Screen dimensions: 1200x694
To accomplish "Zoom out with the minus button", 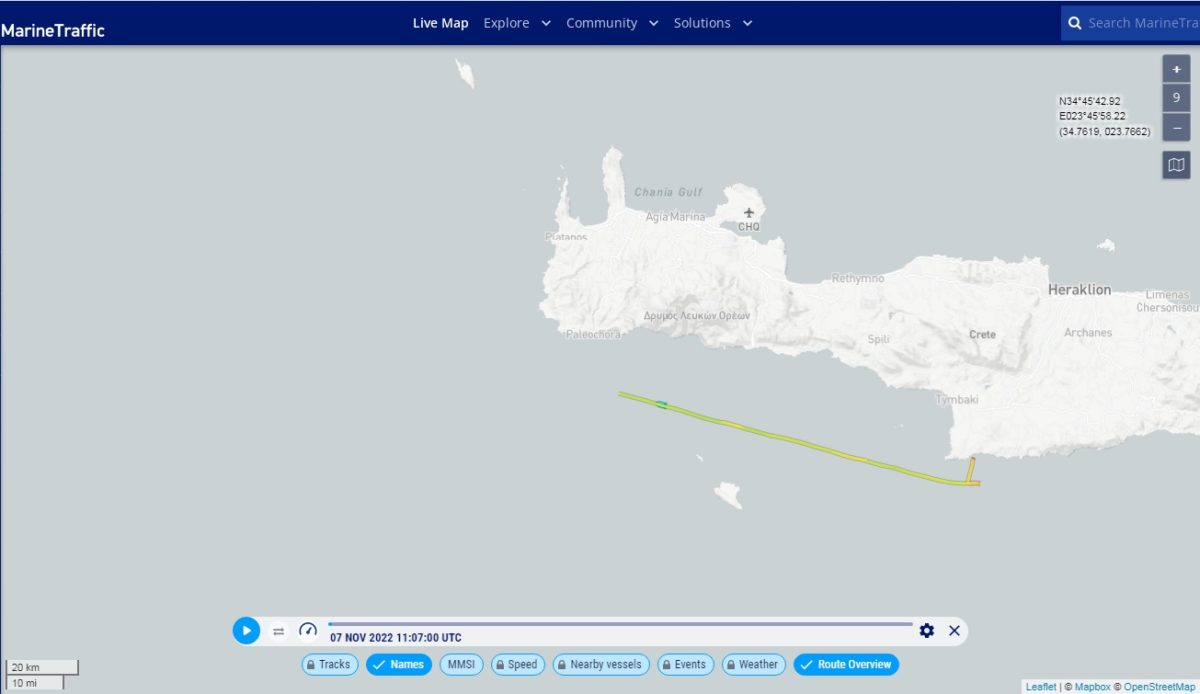I will coord(1176,128).
